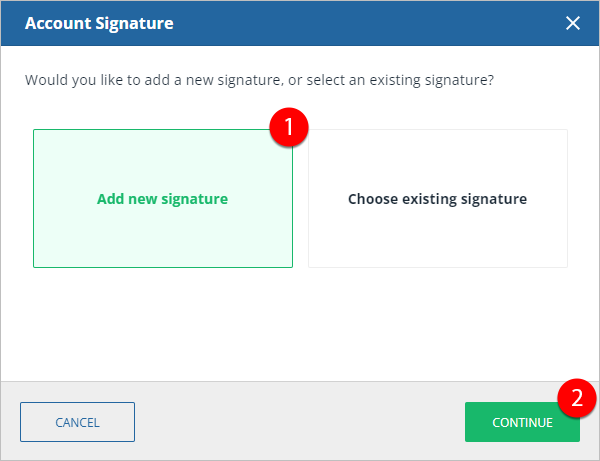This screenshot has width=600, height=461.
Task: Click the word 'CONTINUE' on the green button
Action: click(x=522, y=422)
